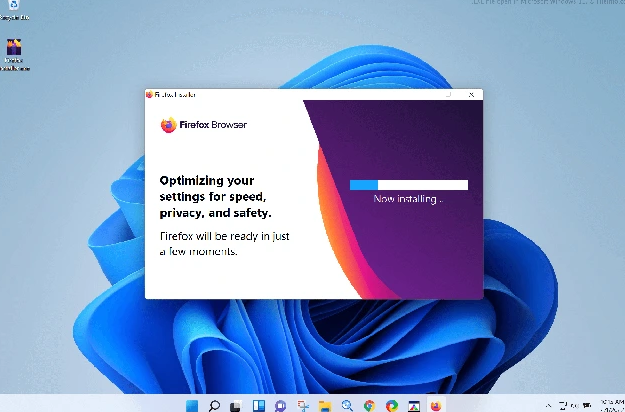Select the Firefox Installer desktop icon
The height and width of the screenshot is (412, 625).
(14, 55)
